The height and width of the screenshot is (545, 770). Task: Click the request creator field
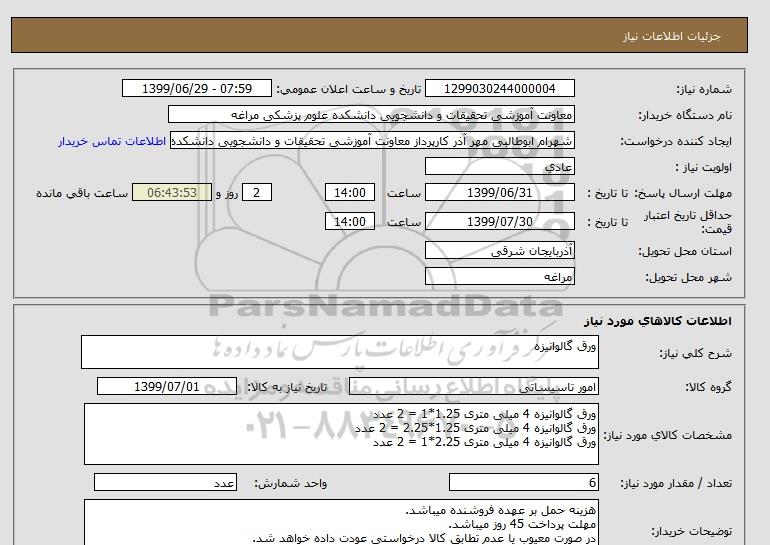click(372, 140)
